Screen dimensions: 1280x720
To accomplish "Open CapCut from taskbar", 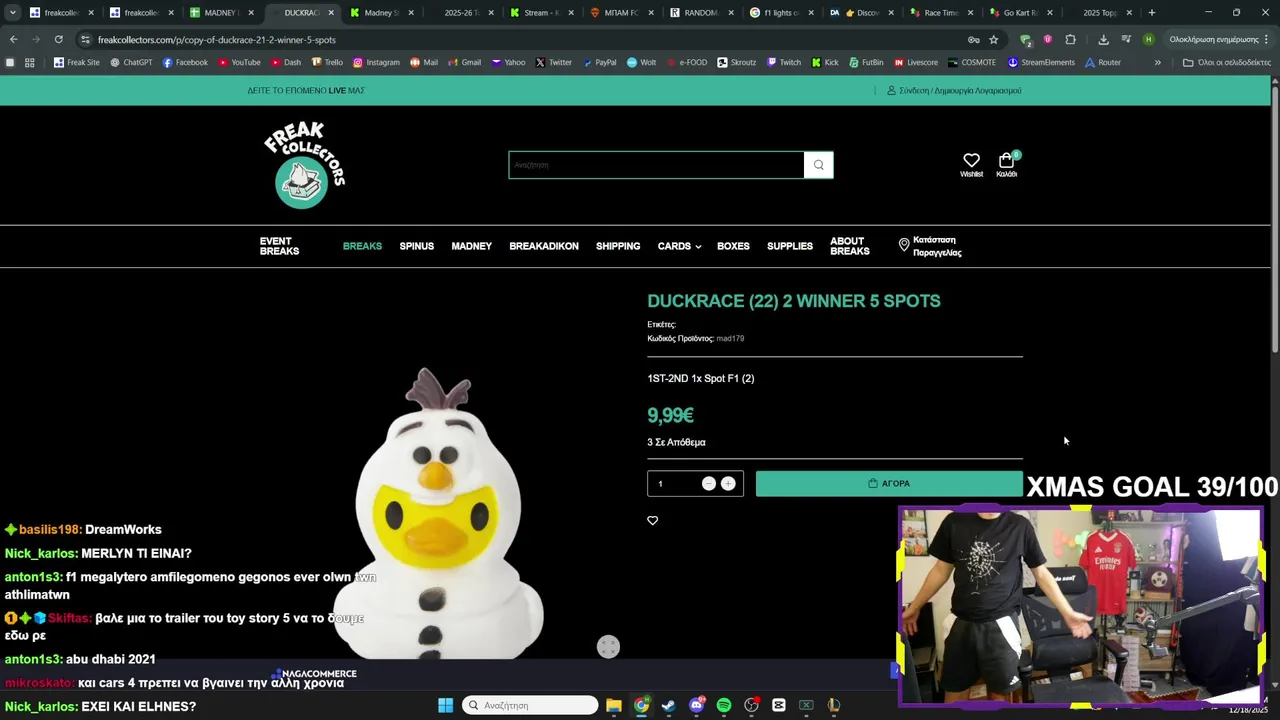I will click(x=779, y=705).
